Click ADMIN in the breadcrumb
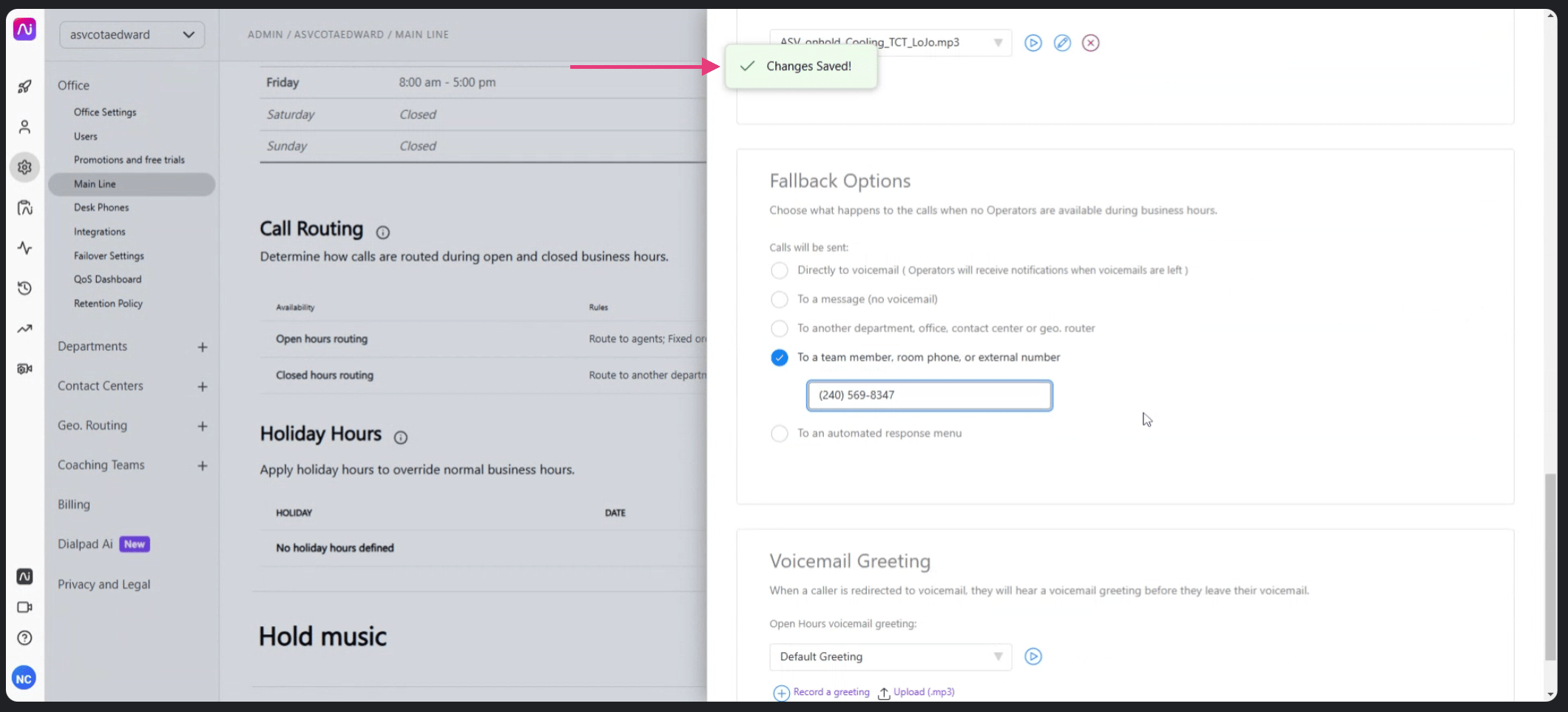1568x712 pixels. (266, 34)
